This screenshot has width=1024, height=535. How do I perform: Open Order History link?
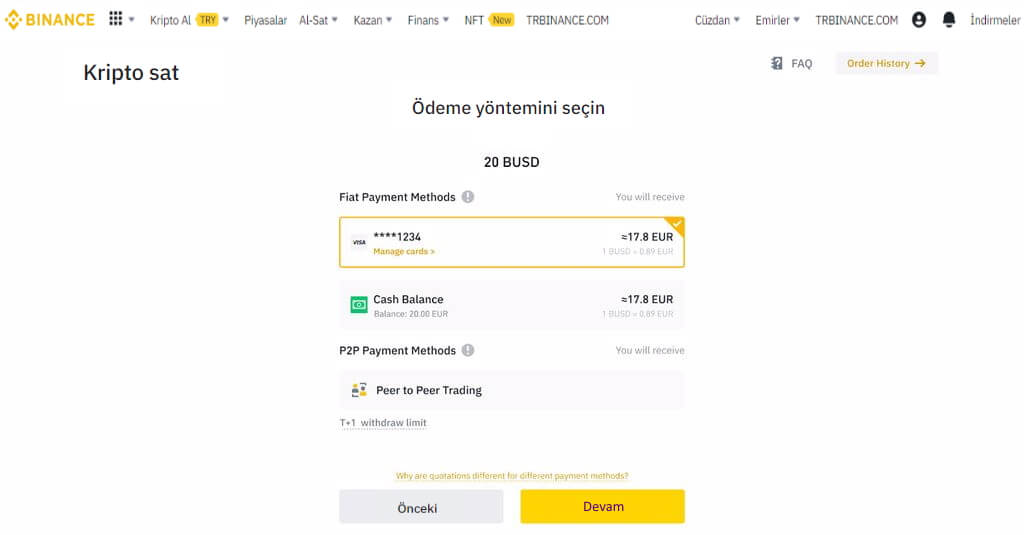coord(886,63)
